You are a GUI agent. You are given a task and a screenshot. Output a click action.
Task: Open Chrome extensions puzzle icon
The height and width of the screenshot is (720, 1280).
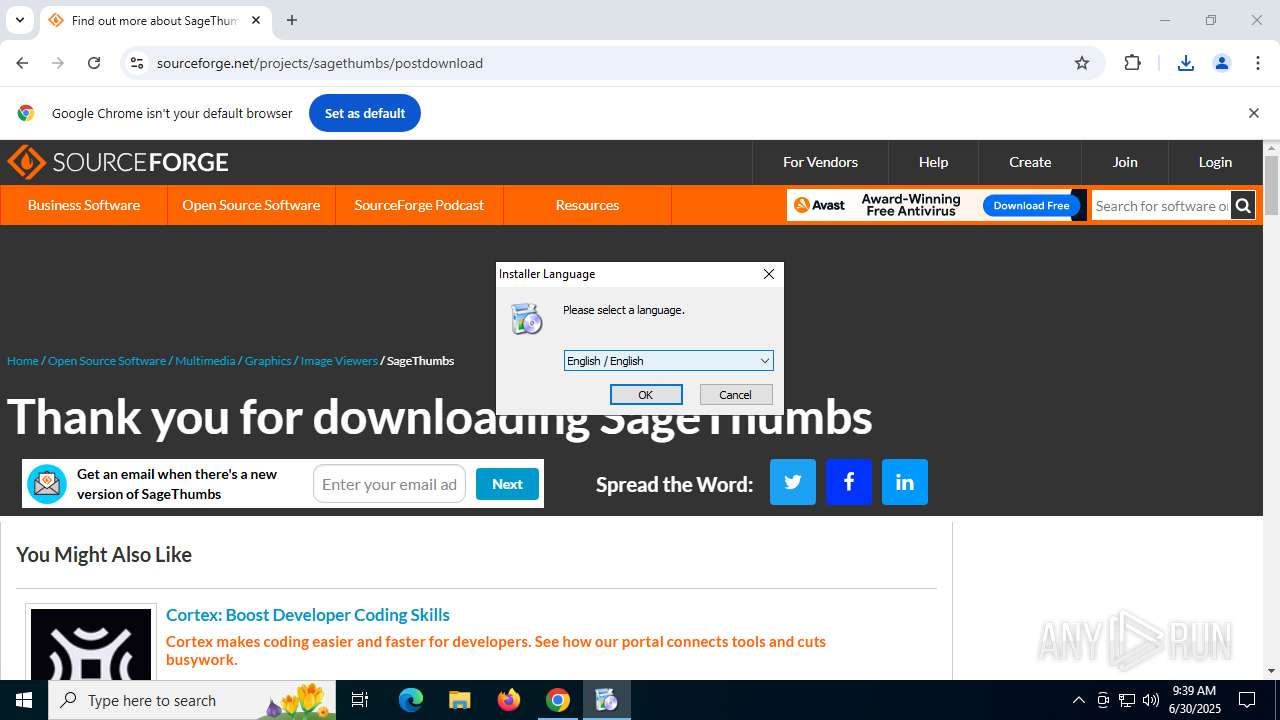click(x=1132, y=63)
